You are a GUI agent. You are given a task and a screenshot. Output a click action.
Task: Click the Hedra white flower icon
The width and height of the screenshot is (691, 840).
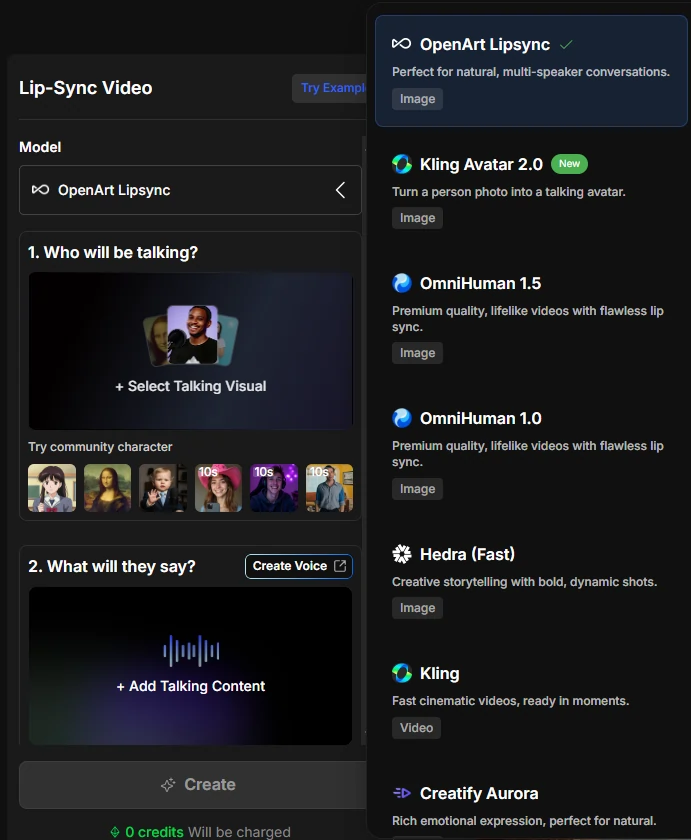coord(402,554)
